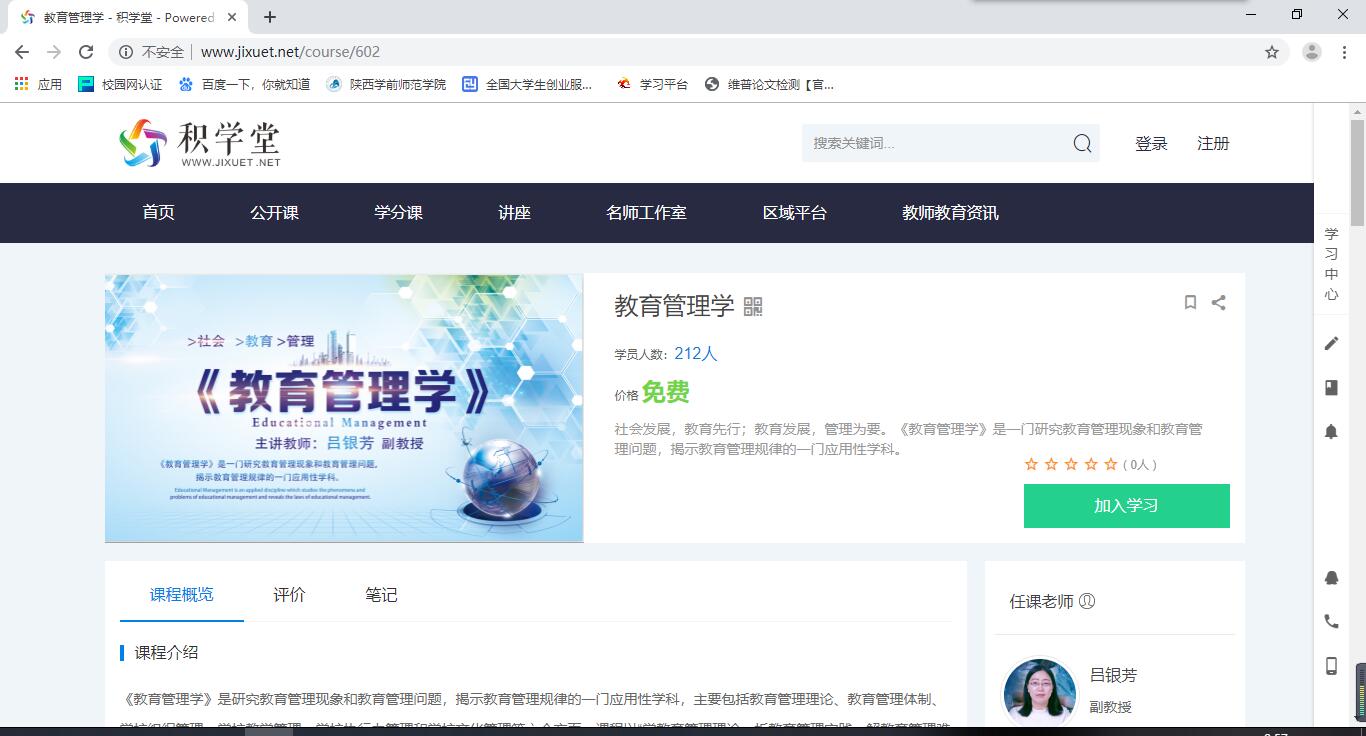The height and width of the screenshot is (736, 1366).
Task: Click the search magnifier icon
Action: click(1082, 144)
